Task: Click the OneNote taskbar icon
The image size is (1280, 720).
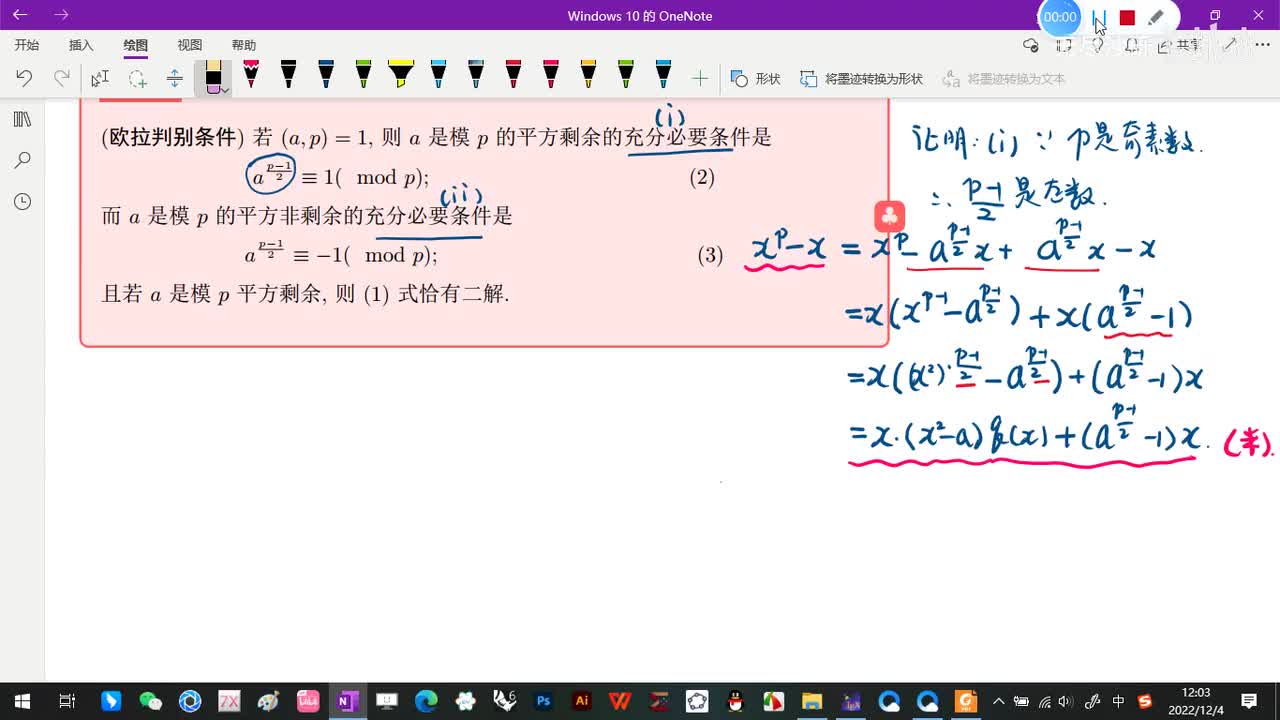Action: tap(347, 701)
